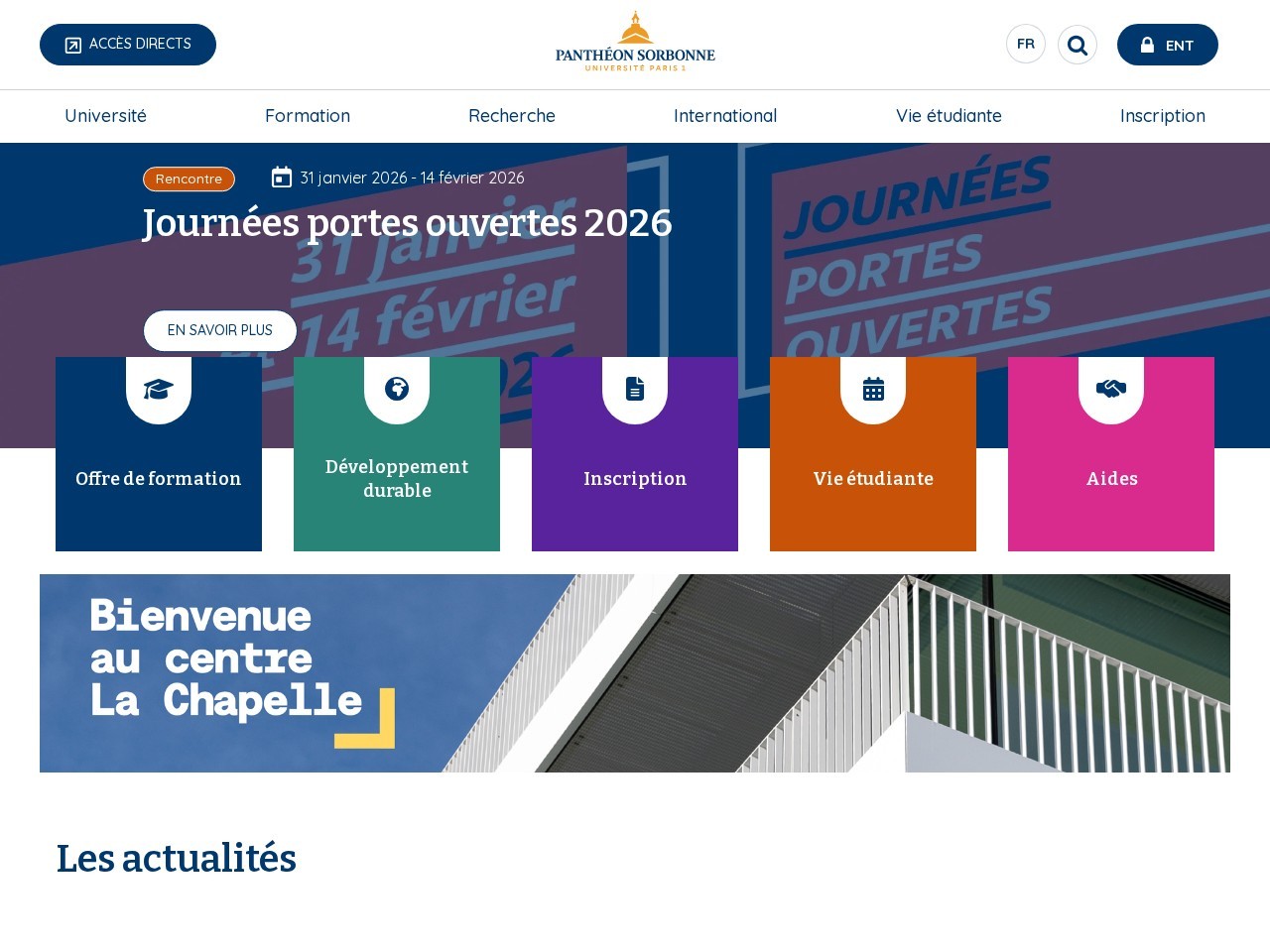Viewport: 1270px width, 952px height.
Task: Switch language with the FR button
Action: [1026, 44]
